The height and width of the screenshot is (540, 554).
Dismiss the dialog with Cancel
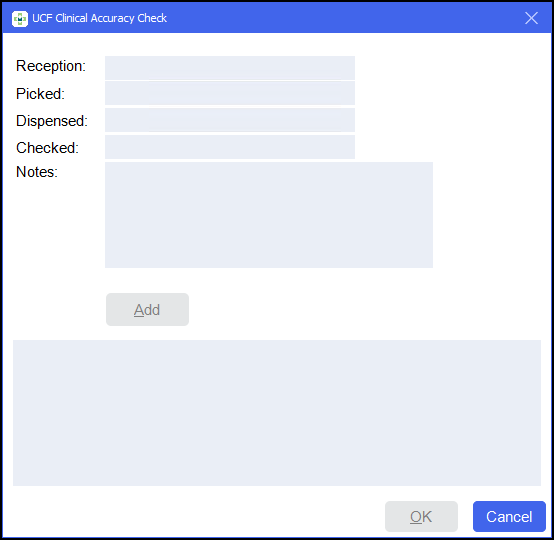[x=509, y=516]
